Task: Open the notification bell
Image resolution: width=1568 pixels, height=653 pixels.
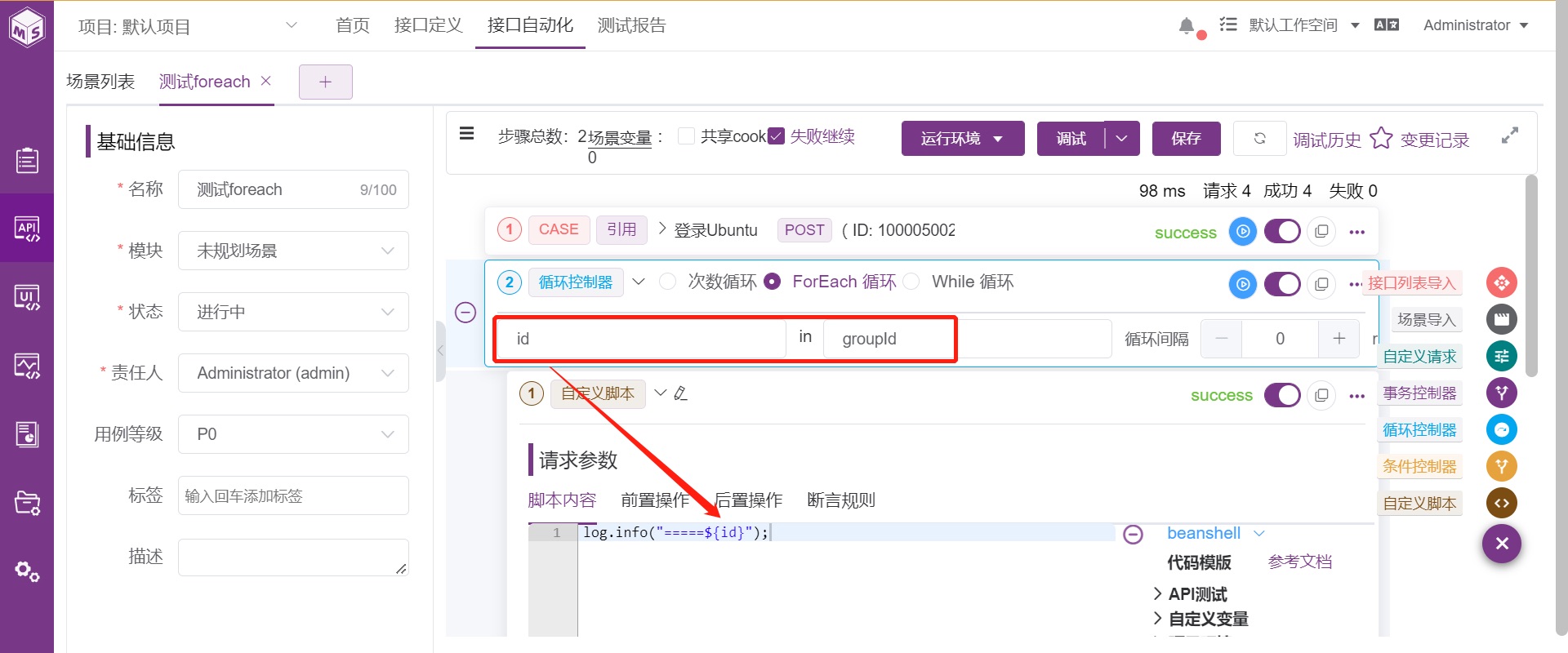Action: (x=1187, y=26)
